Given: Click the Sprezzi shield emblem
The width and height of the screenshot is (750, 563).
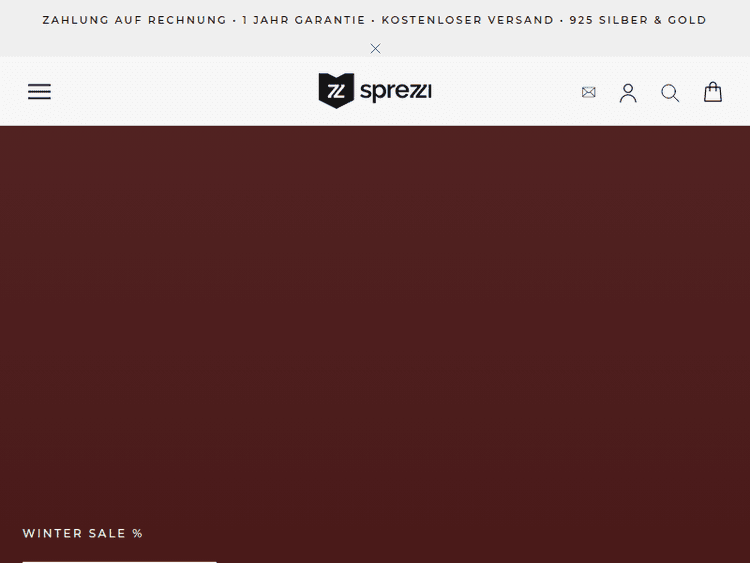Looking at the screenshot, I should pos(336,91).
